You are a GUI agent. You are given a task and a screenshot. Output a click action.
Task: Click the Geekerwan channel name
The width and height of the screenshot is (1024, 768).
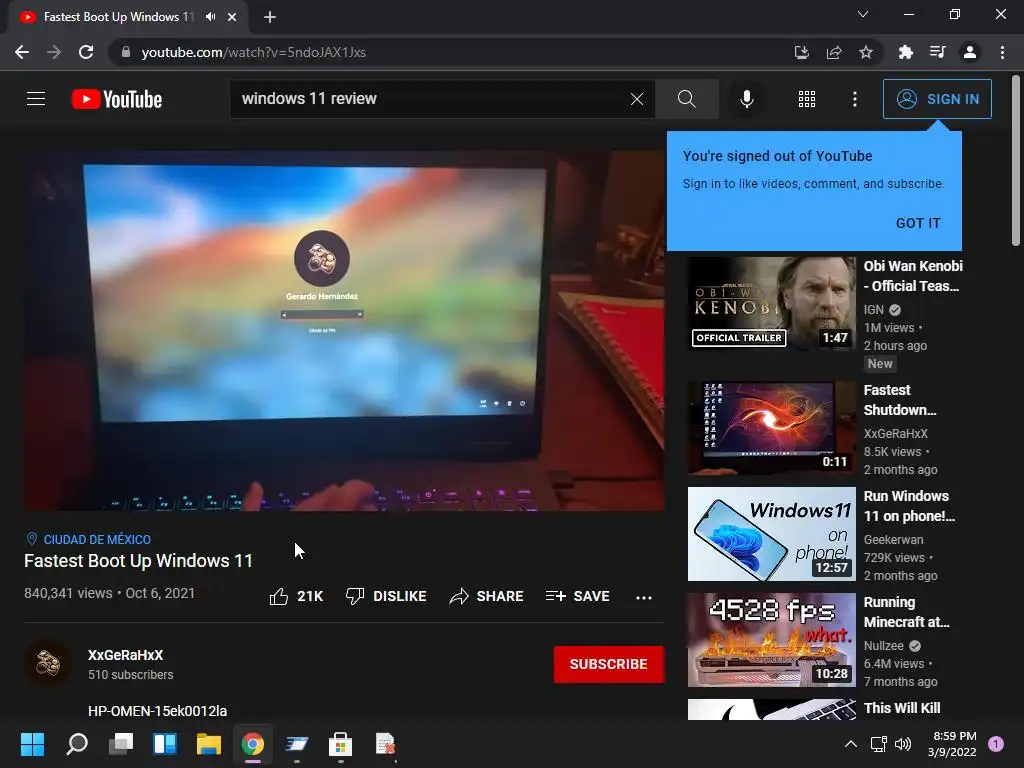click(893, 539)
